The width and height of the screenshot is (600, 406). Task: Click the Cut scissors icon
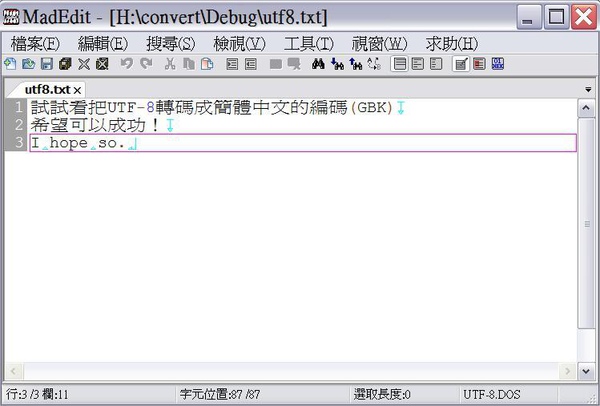(170, 64)
